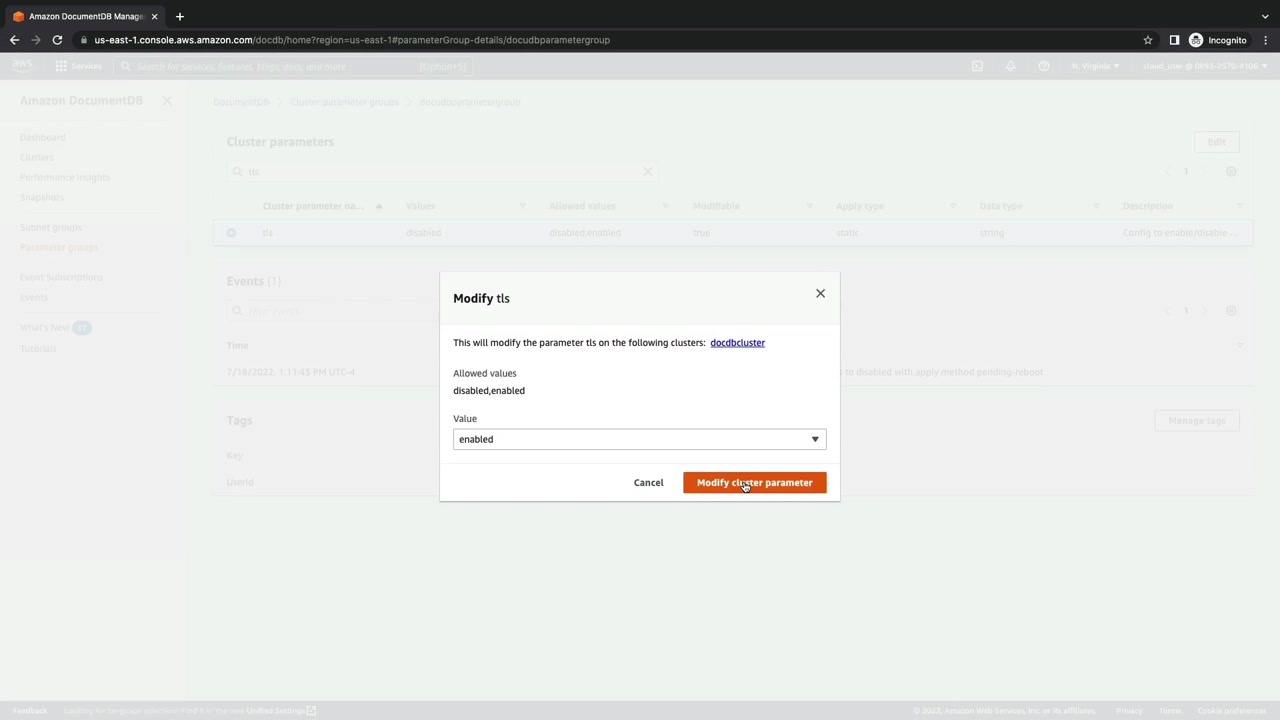The image size is (1280, 720).
Task: Click the Manage tags button
Action: pyautogui.click(x=1196, y=421)
